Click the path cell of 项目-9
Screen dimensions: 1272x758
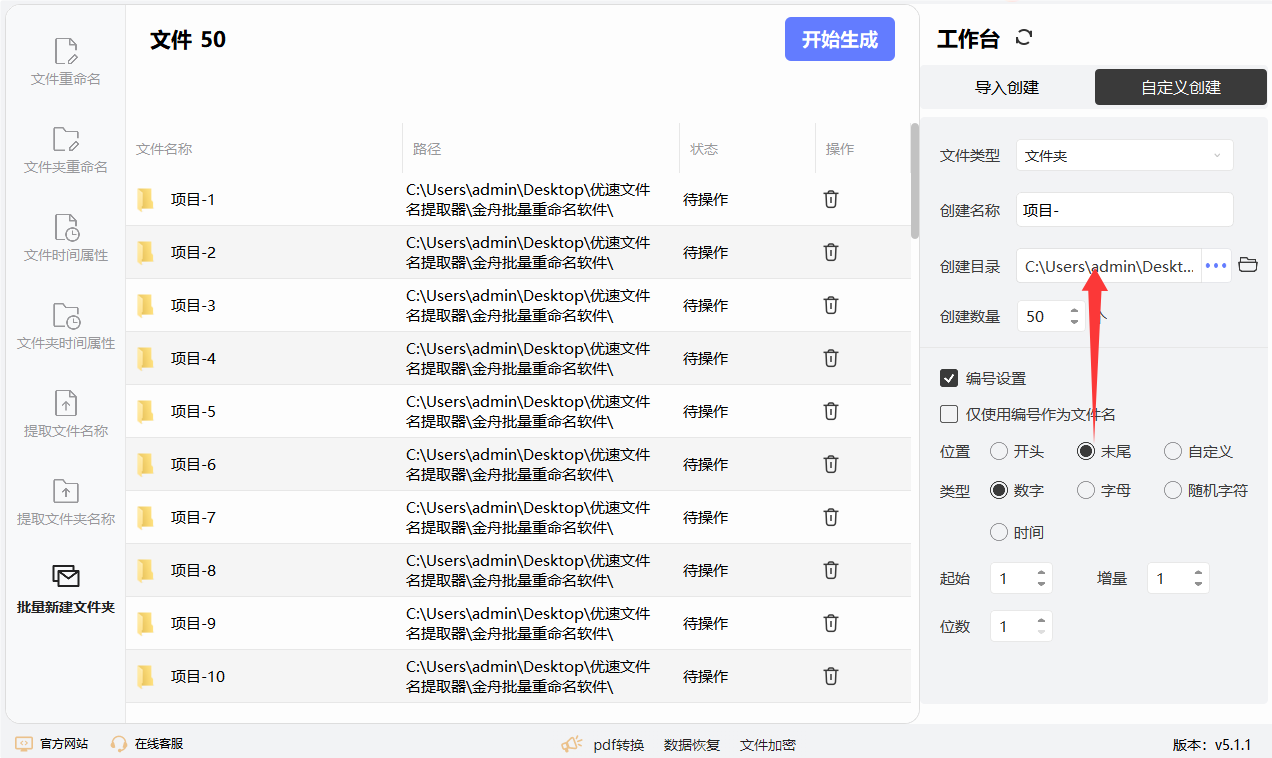[528, 623]
